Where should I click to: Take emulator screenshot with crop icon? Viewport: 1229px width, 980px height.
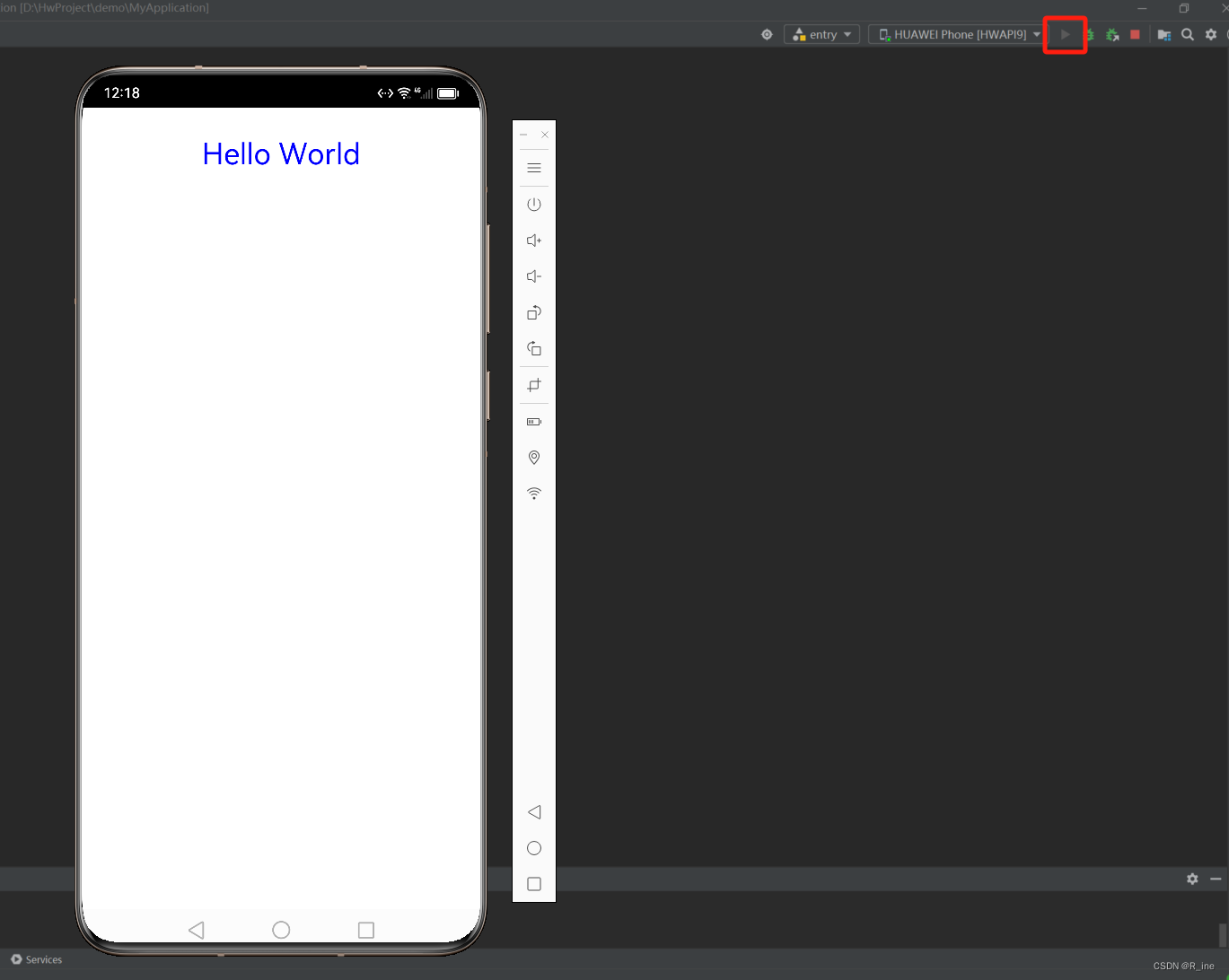pos(534,385)
